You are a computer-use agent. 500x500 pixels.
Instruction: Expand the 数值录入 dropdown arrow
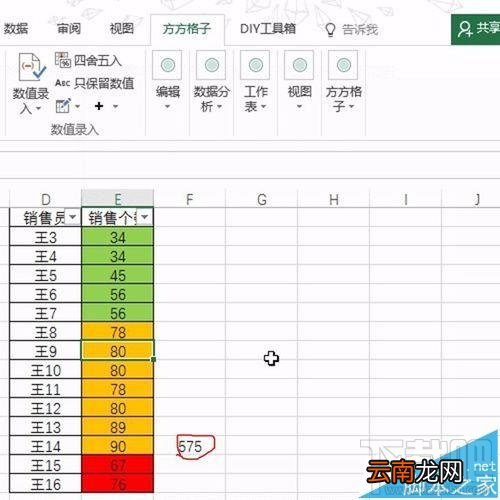38,108
